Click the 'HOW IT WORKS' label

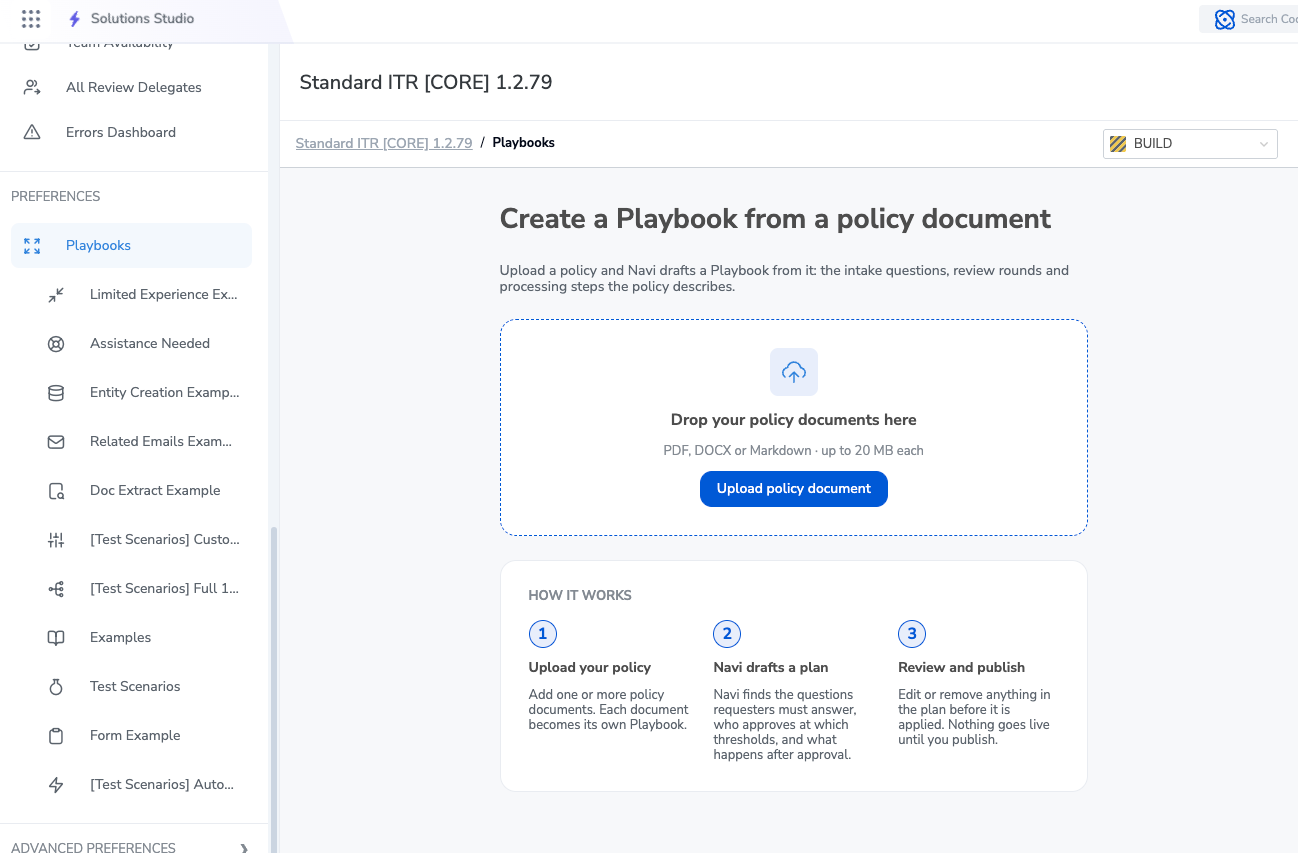point(580,595)
